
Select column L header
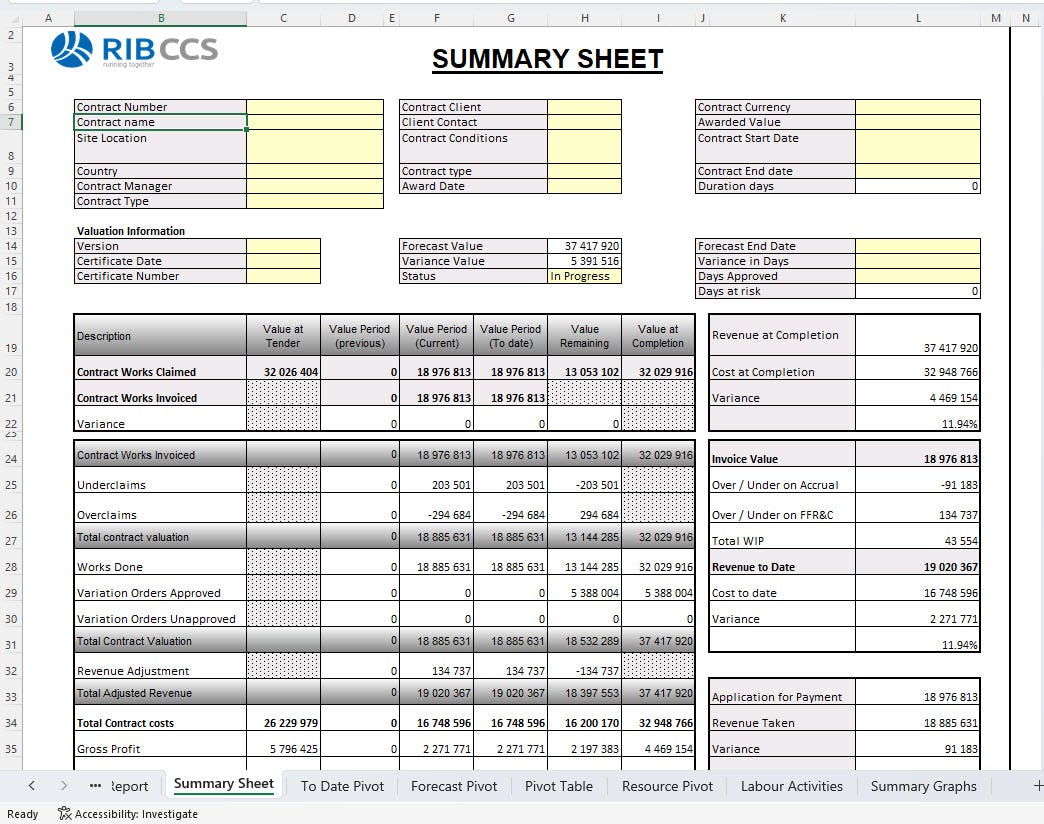[918, 19]
